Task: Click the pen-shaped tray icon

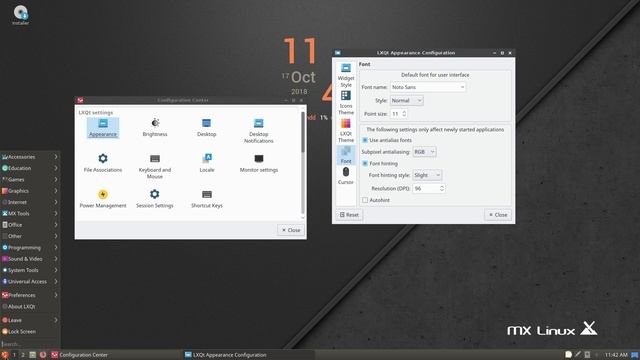Action: 578,355
